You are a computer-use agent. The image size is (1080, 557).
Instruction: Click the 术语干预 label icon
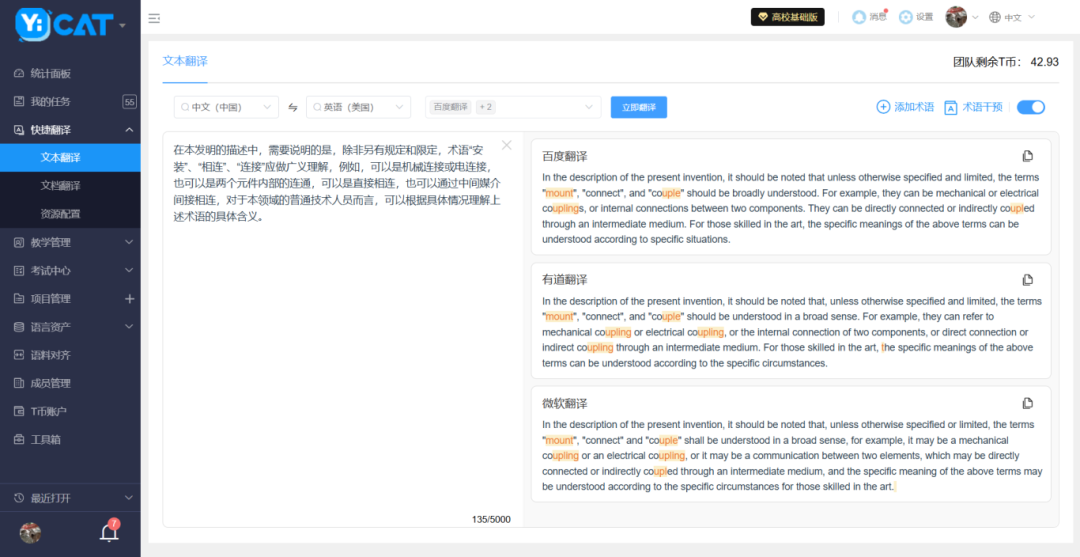point(951,107)
